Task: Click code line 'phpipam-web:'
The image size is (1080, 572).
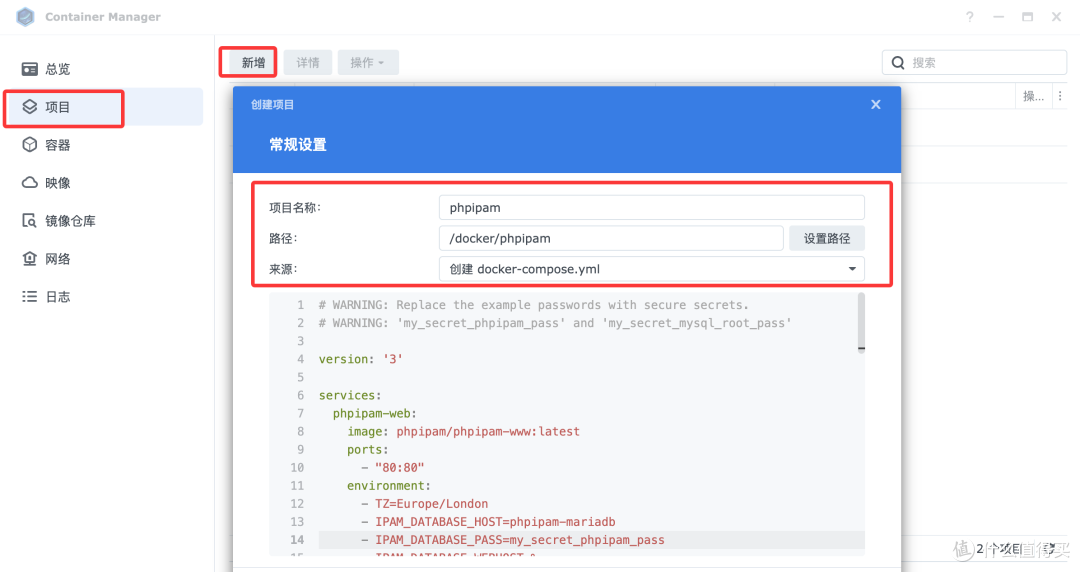Action: 375,413
